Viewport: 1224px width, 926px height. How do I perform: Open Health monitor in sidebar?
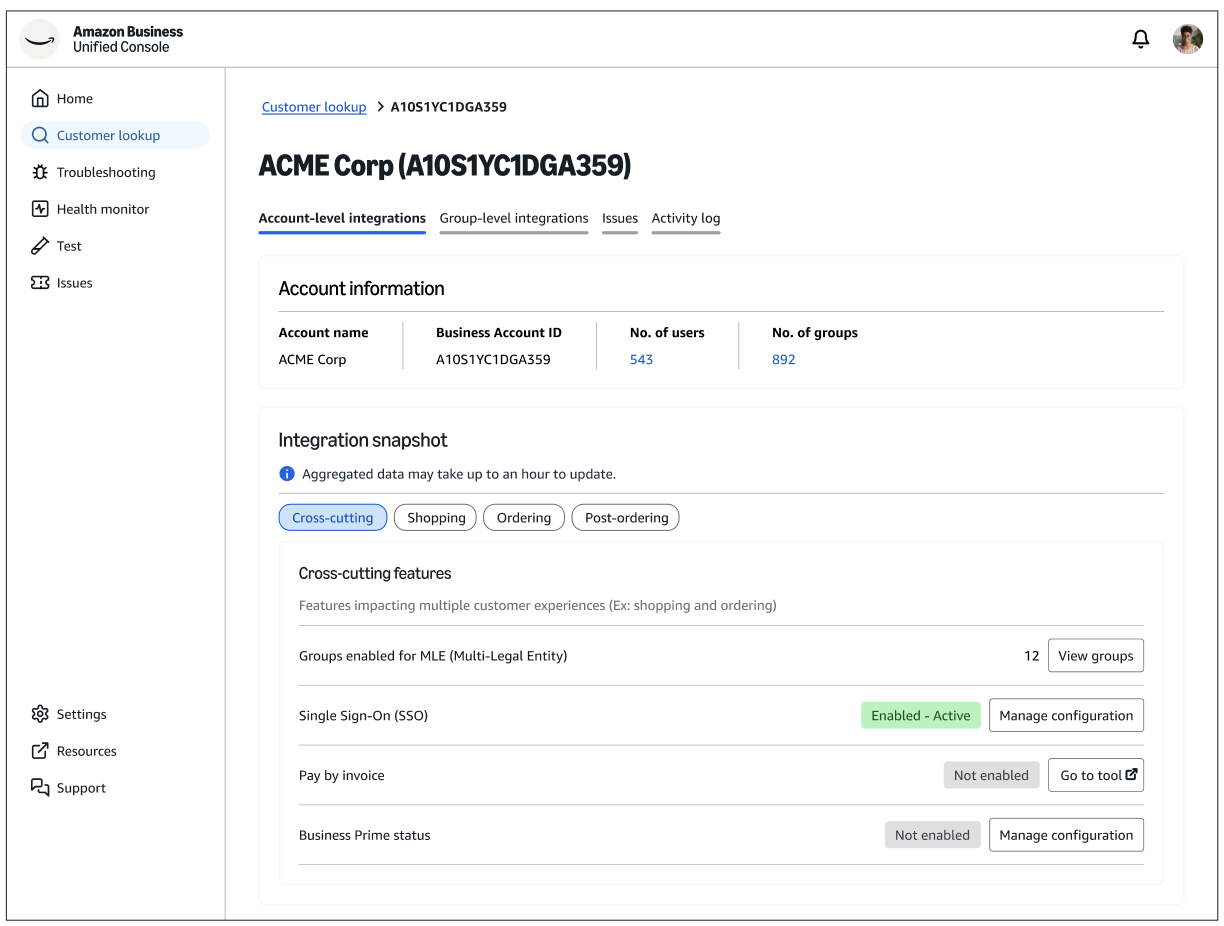click(102, 209)
